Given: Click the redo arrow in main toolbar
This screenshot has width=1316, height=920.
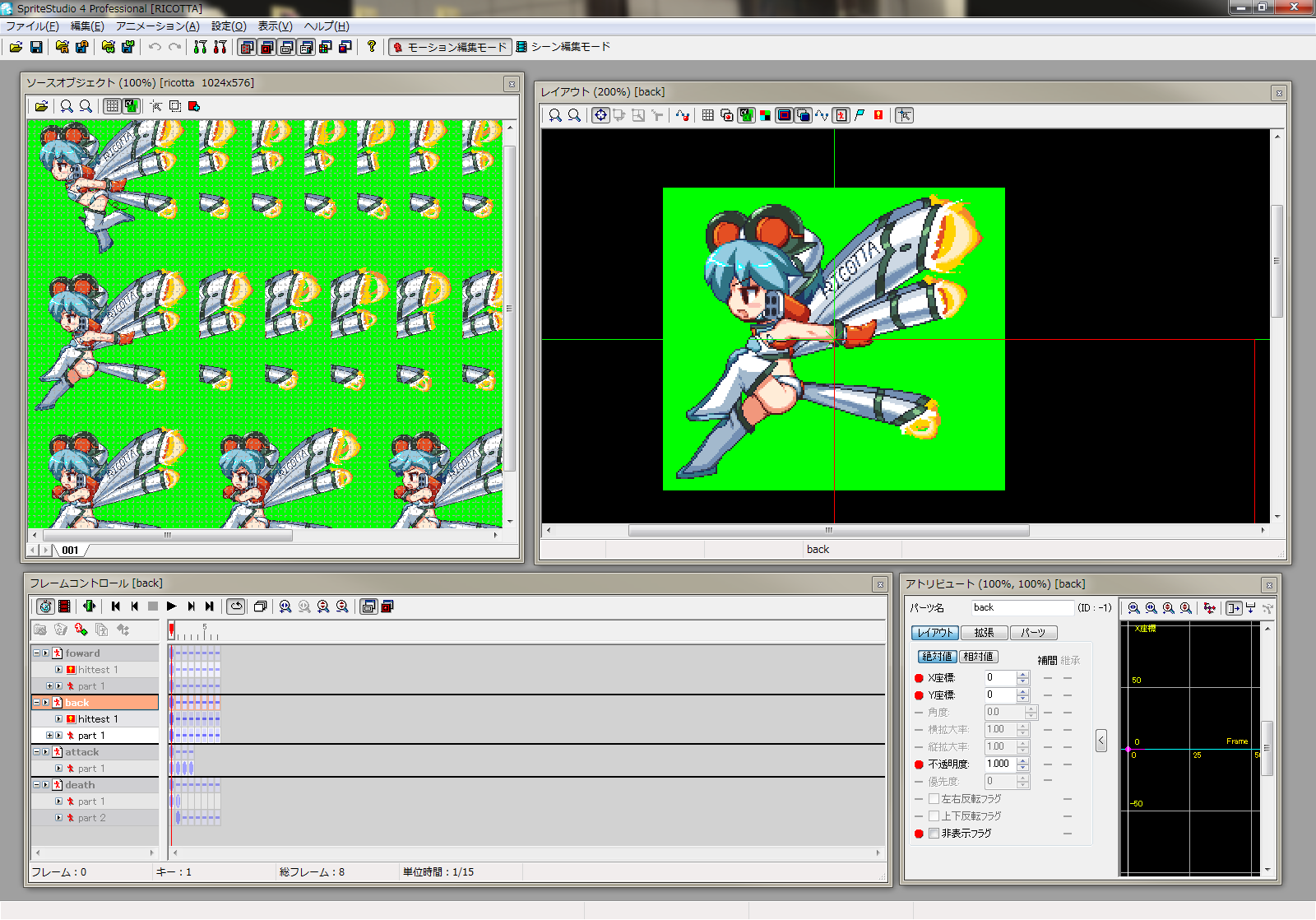Looking at the screenshot, I should pos(174,47).
